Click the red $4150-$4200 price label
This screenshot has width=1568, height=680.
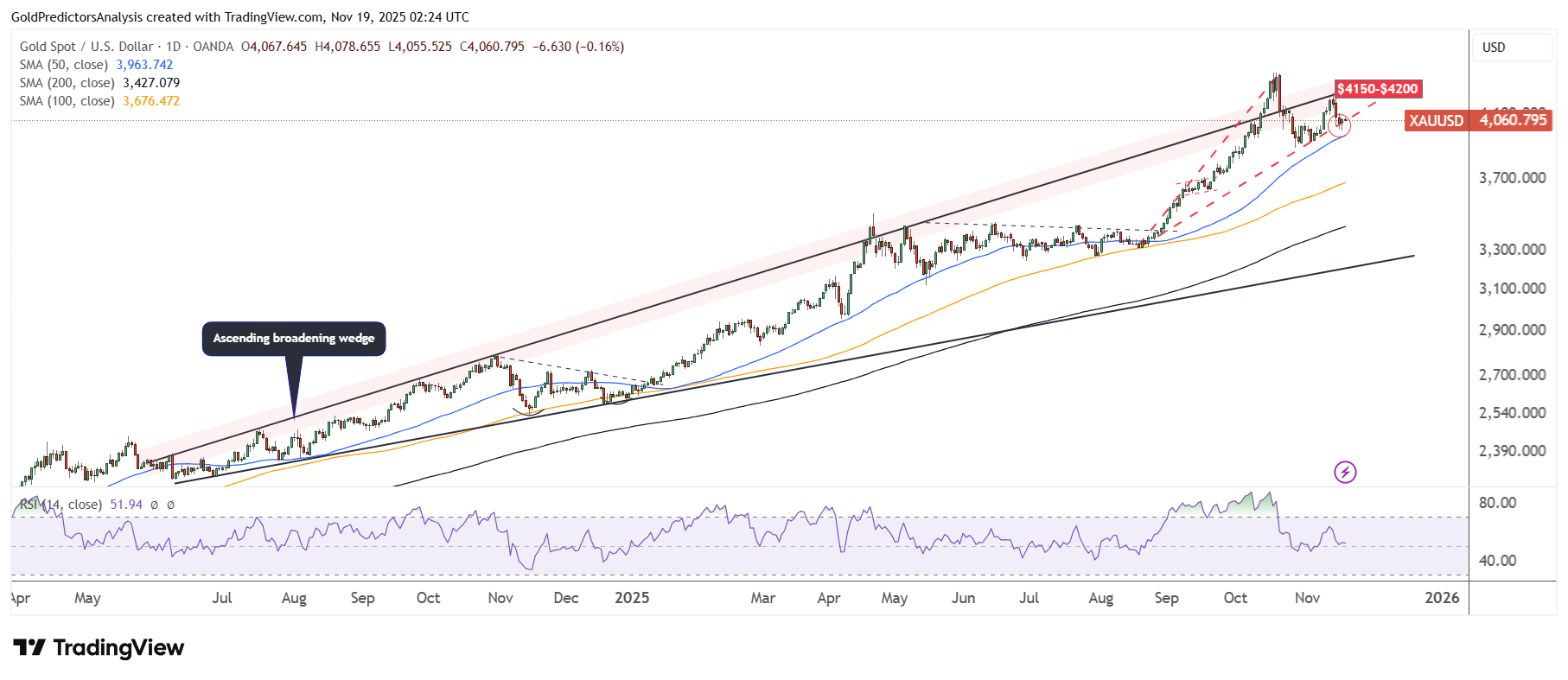click(1377, 89)
